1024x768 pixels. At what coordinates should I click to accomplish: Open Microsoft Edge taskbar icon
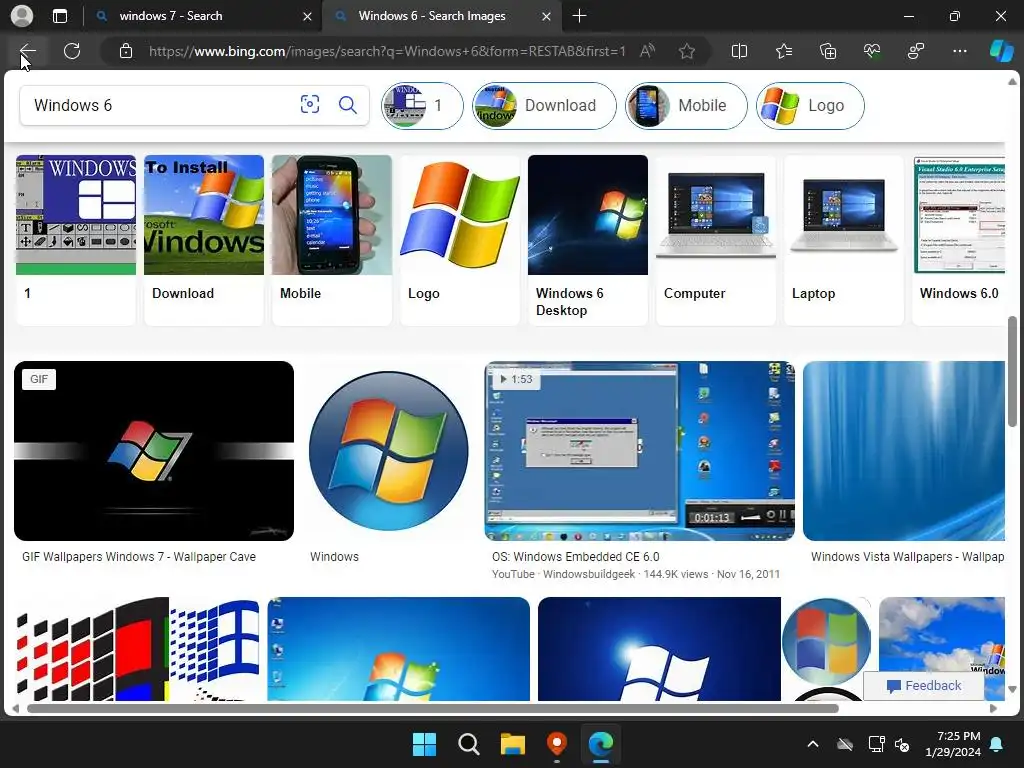point(601,744)
